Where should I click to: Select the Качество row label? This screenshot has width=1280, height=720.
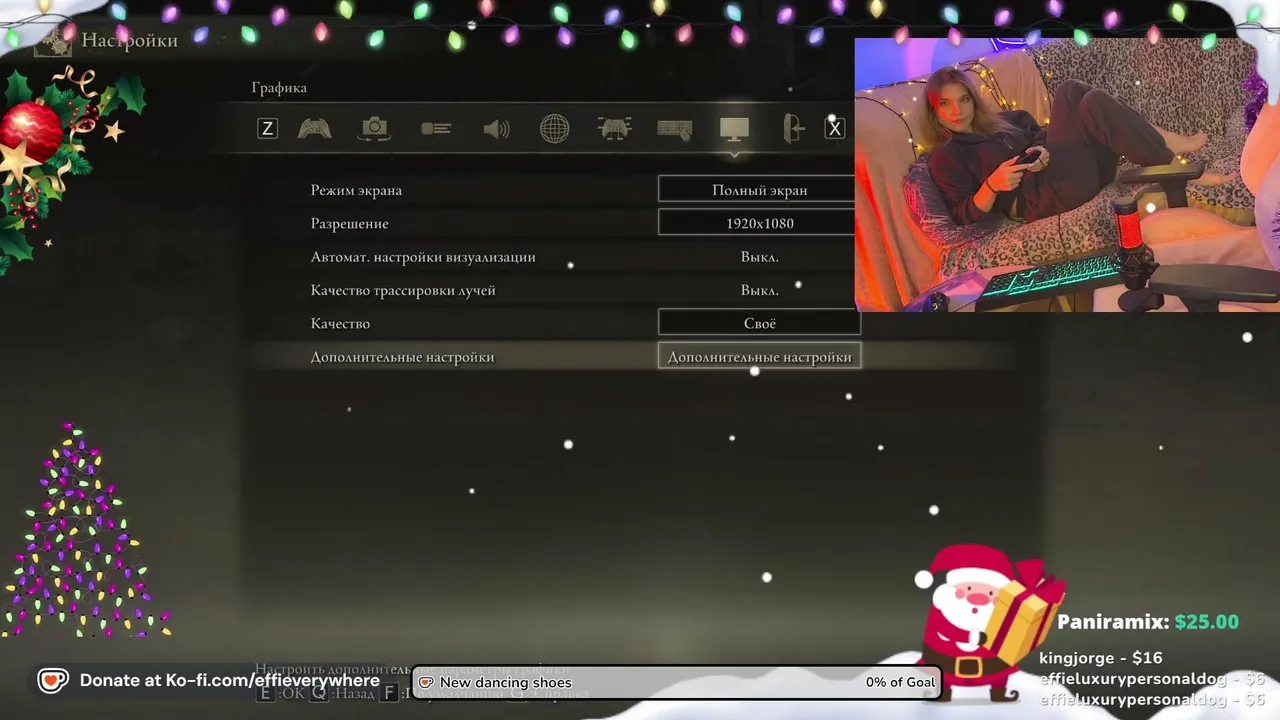click(340, 323)
